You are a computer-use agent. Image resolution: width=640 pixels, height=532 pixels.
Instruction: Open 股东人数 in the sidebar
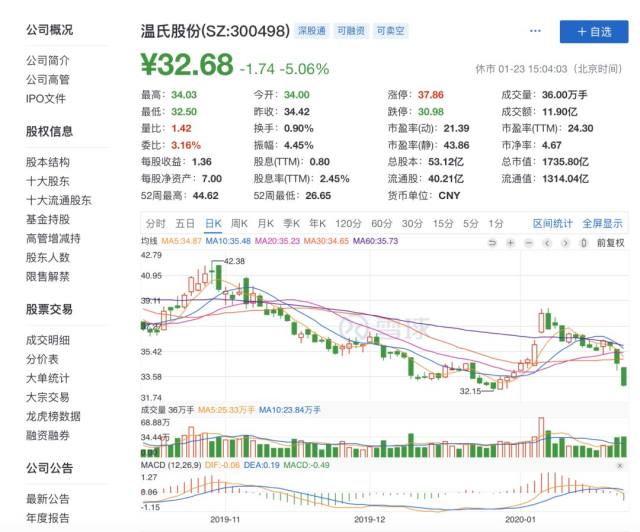(x=48, y=258)
